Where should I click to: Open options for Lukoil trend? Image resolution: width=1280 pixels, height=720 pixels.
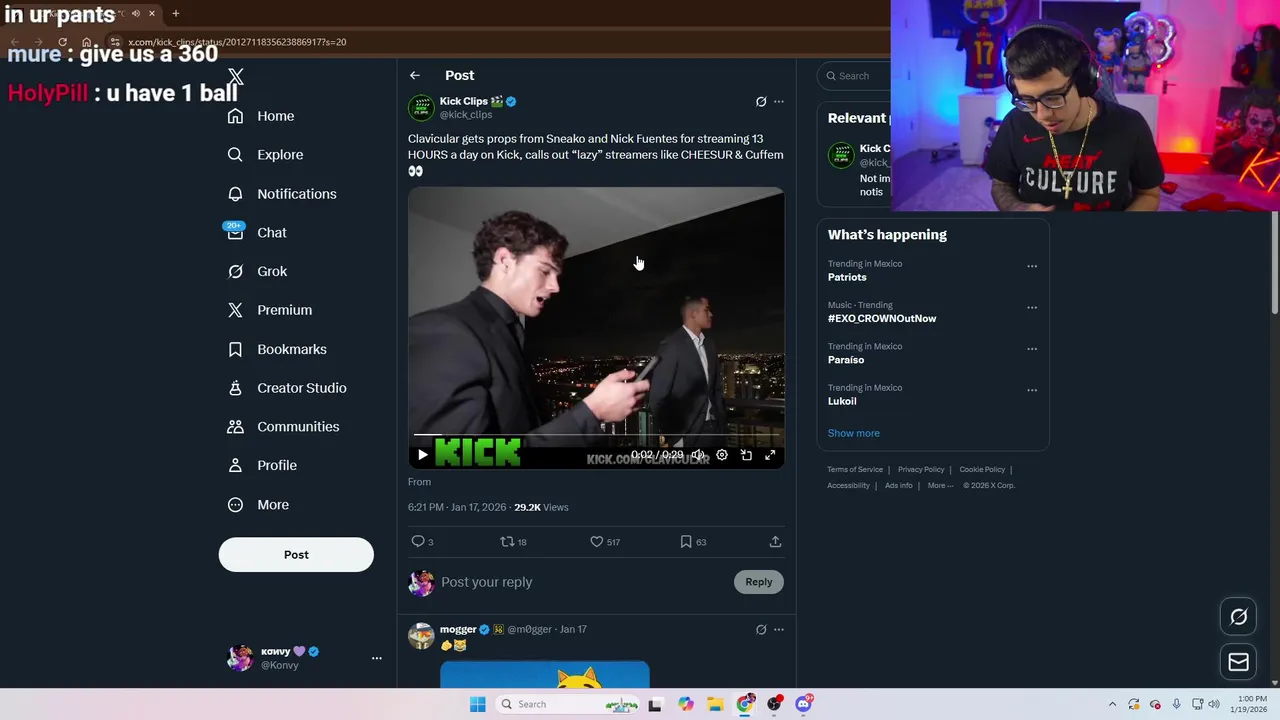[x=1032, y=390]
